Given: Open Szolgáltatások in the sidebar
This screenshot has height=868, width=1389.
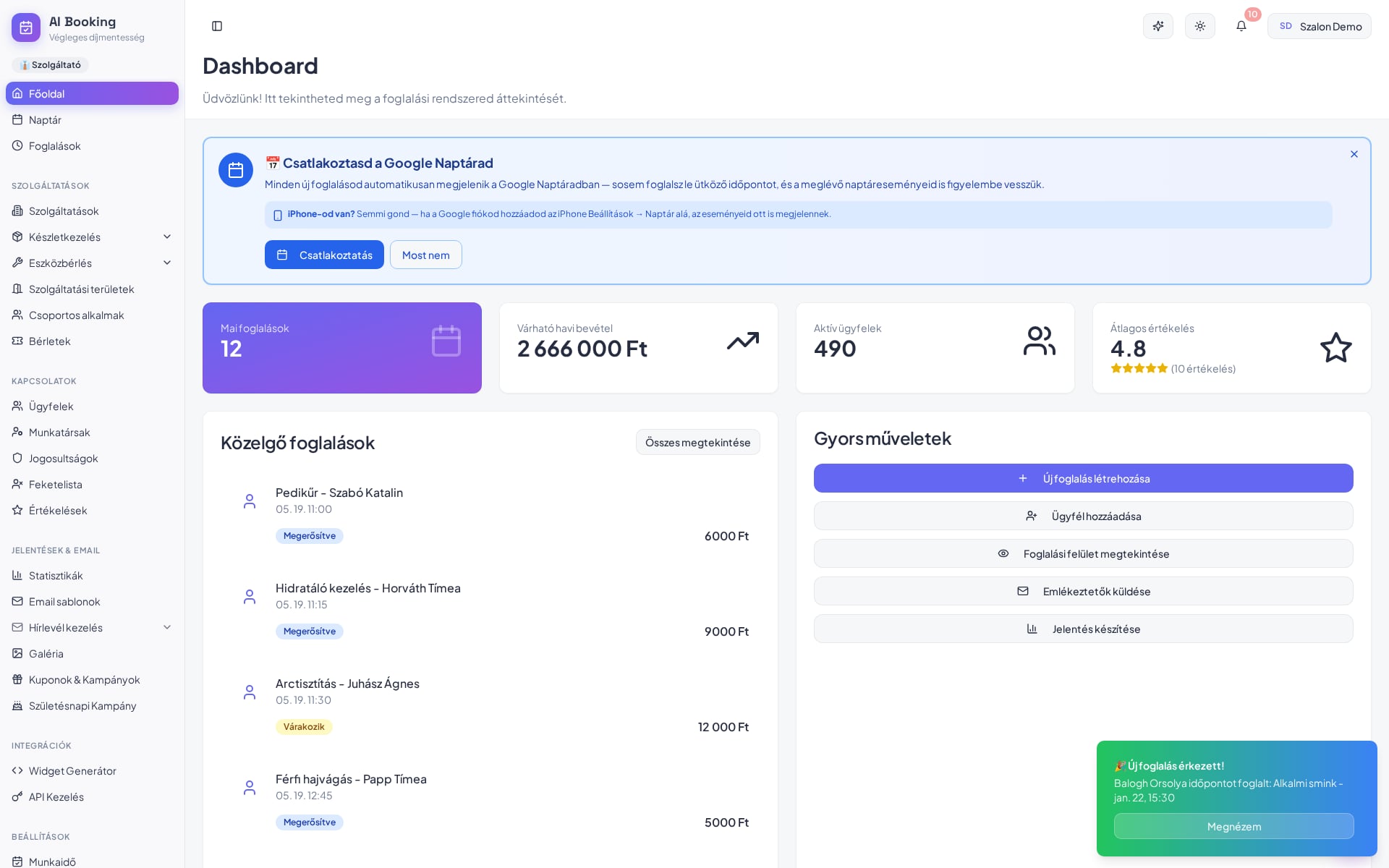Looking at the screenshot, I should tap(92, 210).
